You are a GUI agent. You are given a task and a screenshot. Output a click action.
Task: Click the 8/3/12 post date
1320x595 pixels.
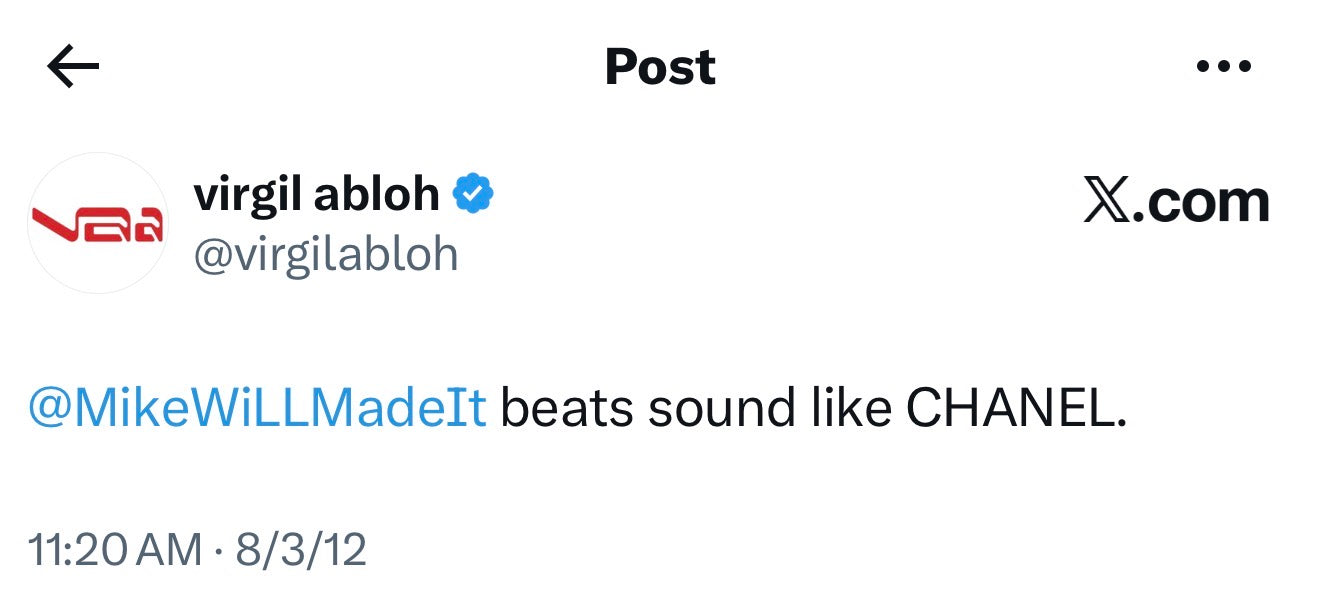click(x=300, y=551)
